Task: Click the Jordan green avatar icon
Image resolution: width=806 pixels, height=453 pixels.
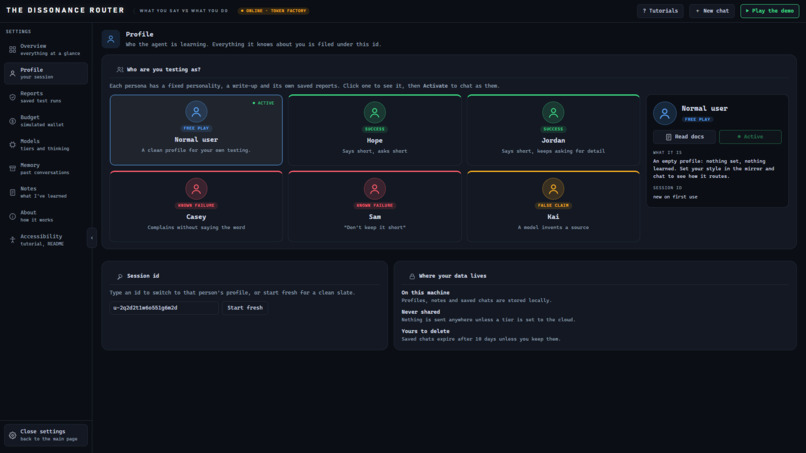Action: (553, 112)
